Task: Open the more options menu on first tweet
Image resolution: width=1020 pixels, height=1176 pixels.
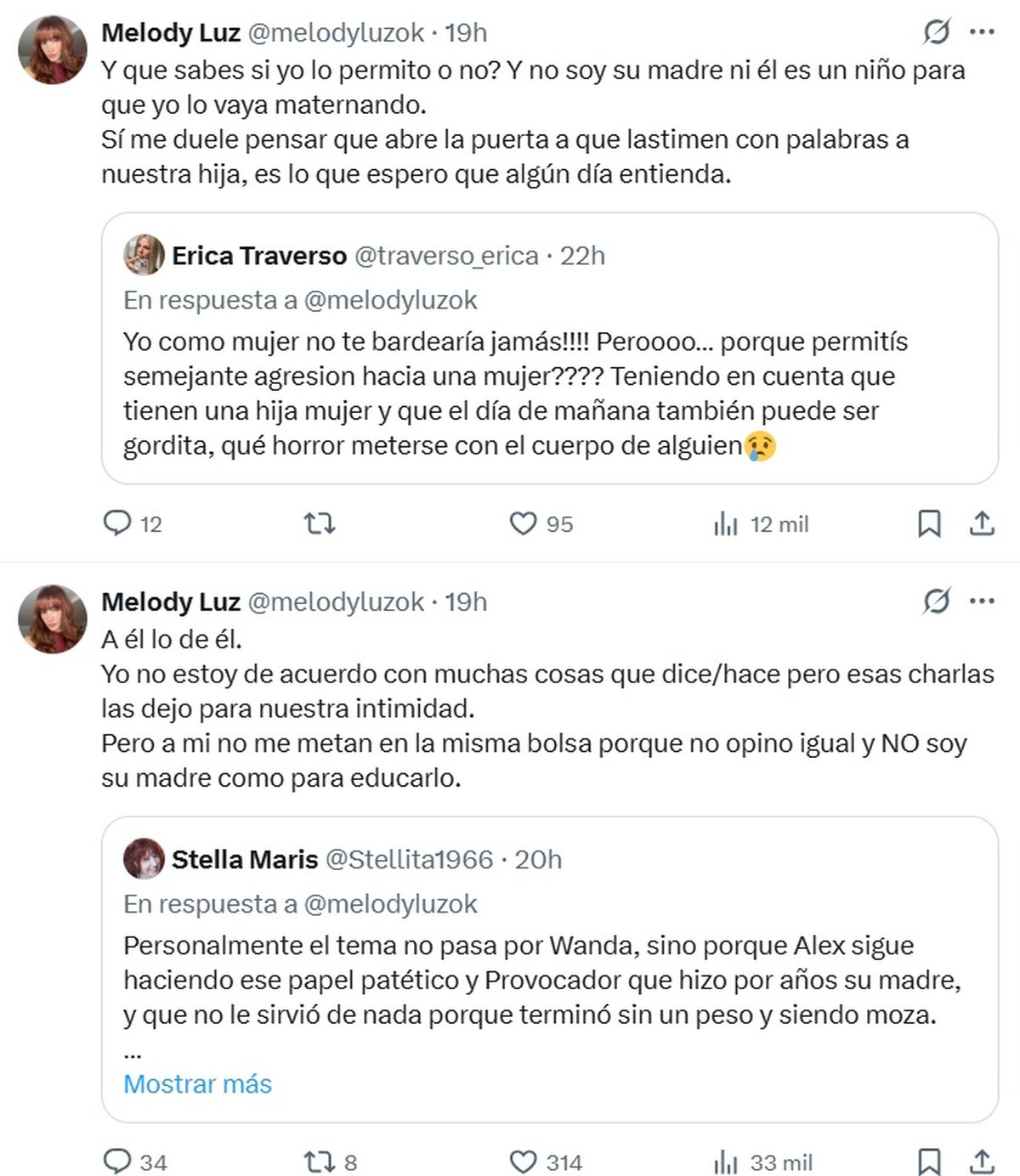Action: click(982, 32)
